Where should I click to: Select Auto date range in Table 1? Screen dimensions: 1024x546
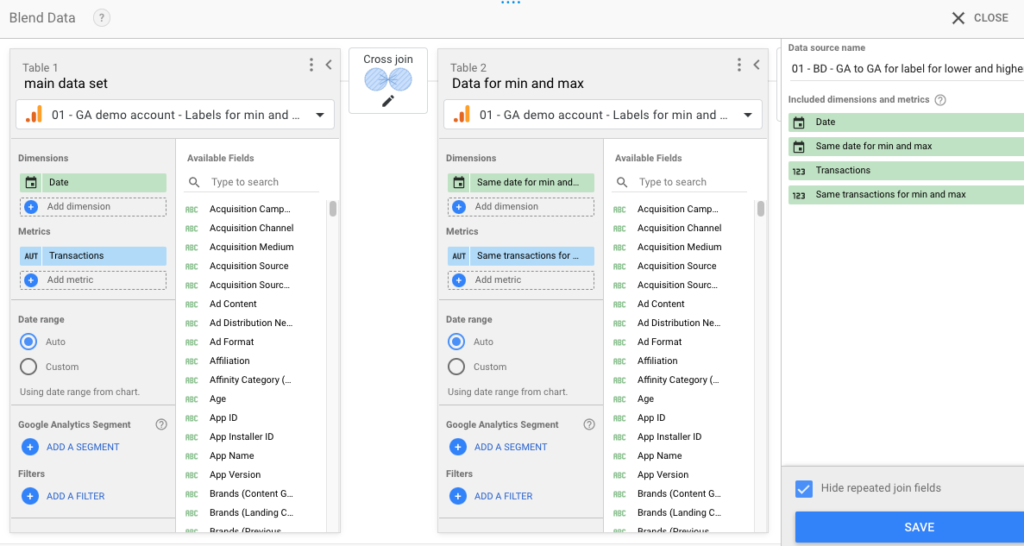pyautogui.click(x=29, y=342)
